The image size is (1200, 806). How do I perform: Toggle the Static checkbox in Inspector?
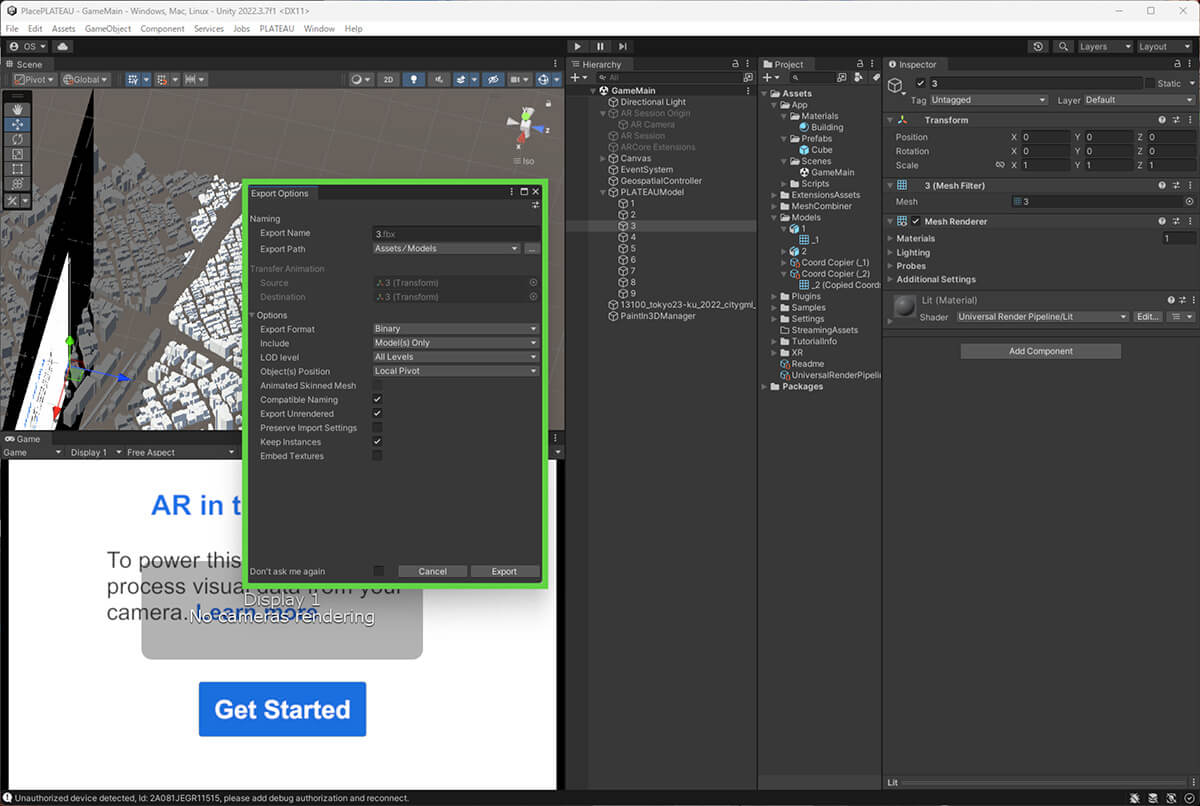[x=1150, y=84]
